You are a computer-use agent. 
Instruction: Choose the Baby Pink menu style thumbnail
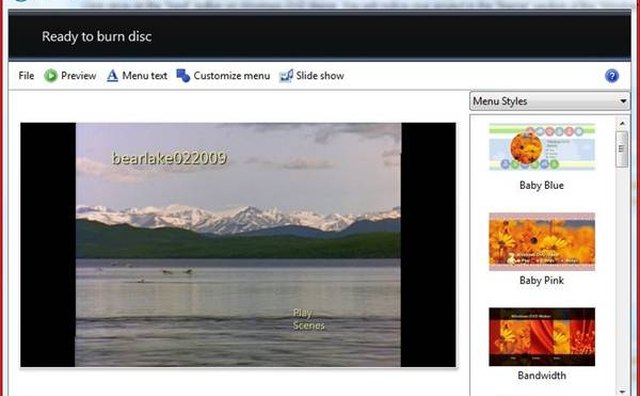(542, 242)
